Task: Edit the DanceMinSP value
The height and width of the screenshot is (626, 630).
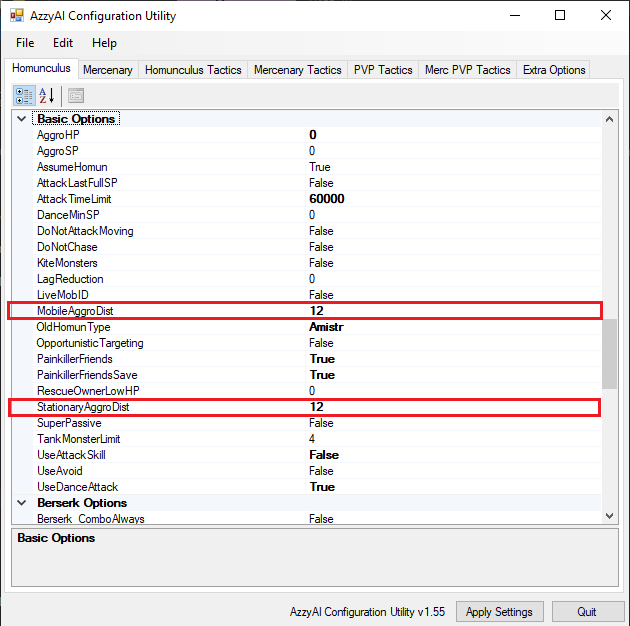Action: [453, 215]
